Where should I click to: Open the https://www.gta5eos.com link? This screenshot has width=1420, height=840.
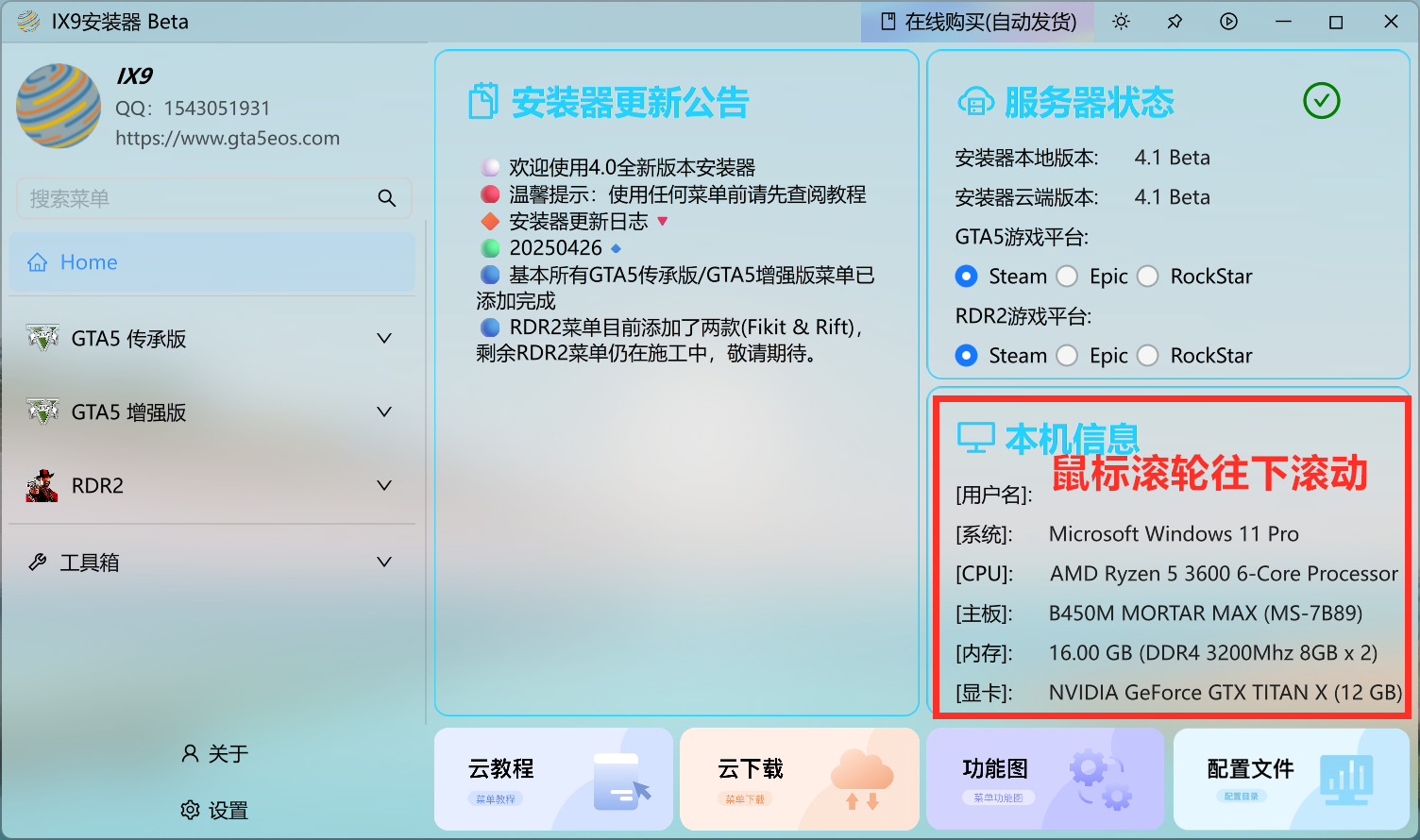pos(228,138)
